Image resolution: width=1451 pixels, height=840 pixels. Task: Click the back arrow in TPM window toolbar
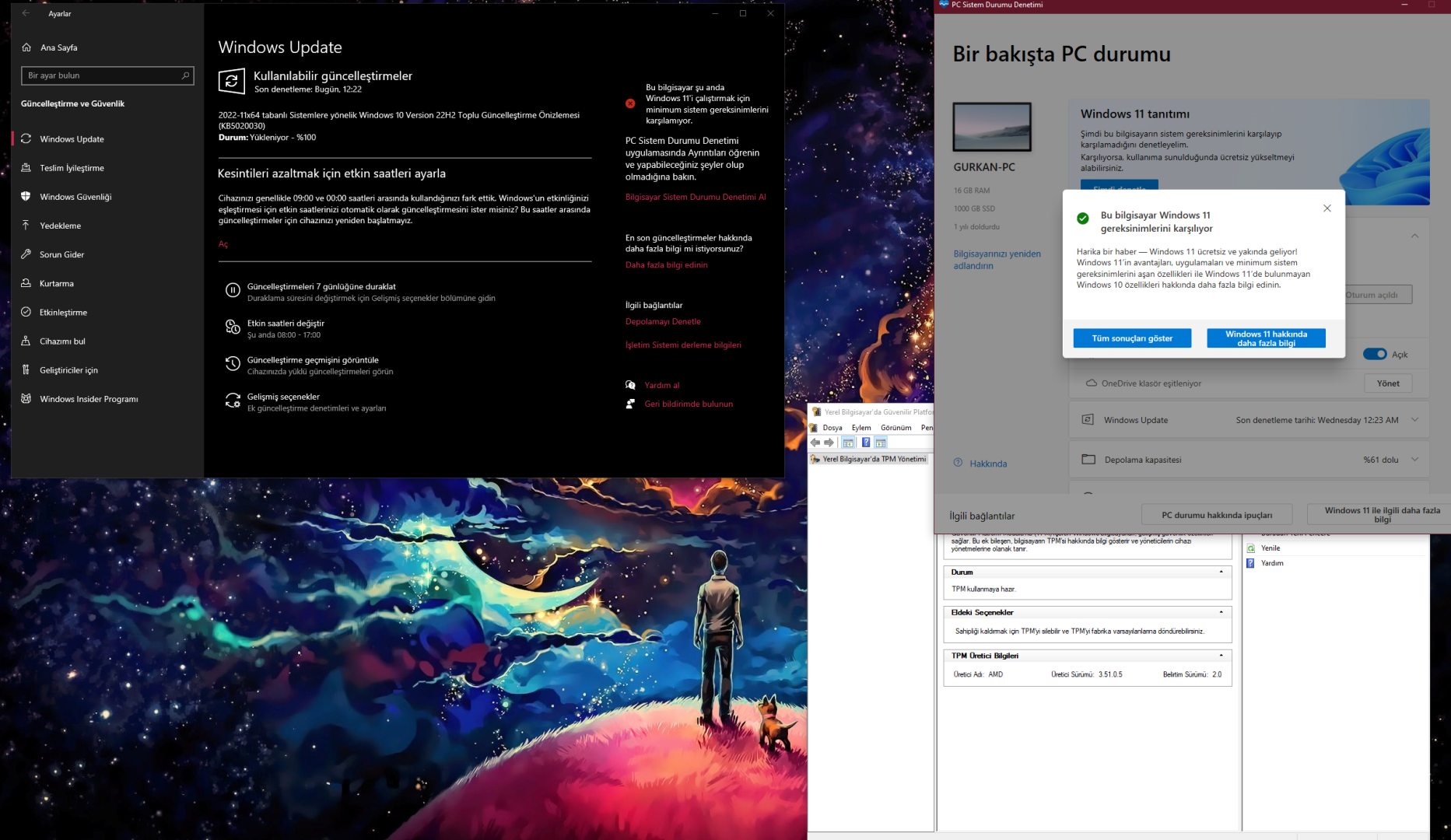coord(815,443)
